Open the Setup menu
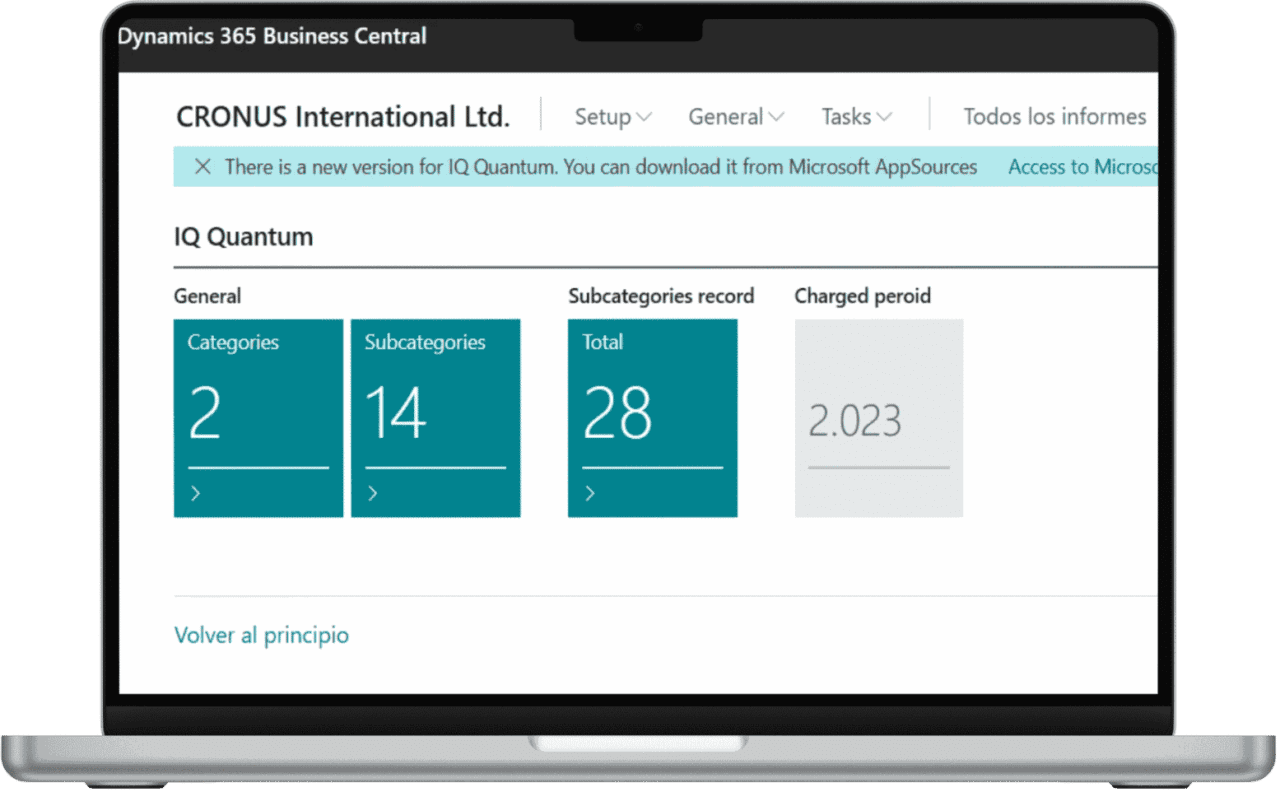 coord(613,117)
